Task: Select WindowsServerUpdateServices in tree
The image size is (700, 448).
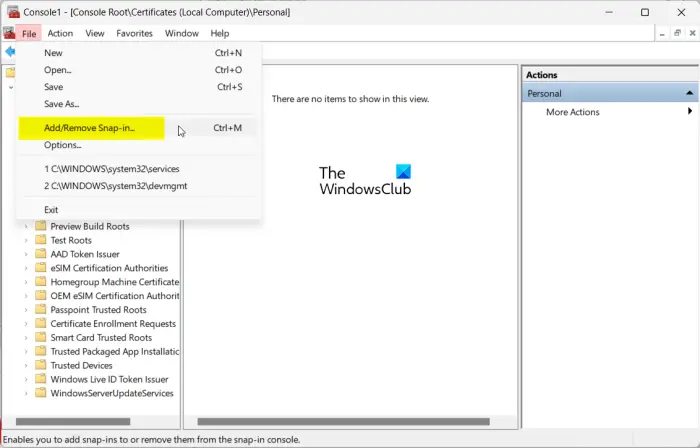Action: (112, 393)
